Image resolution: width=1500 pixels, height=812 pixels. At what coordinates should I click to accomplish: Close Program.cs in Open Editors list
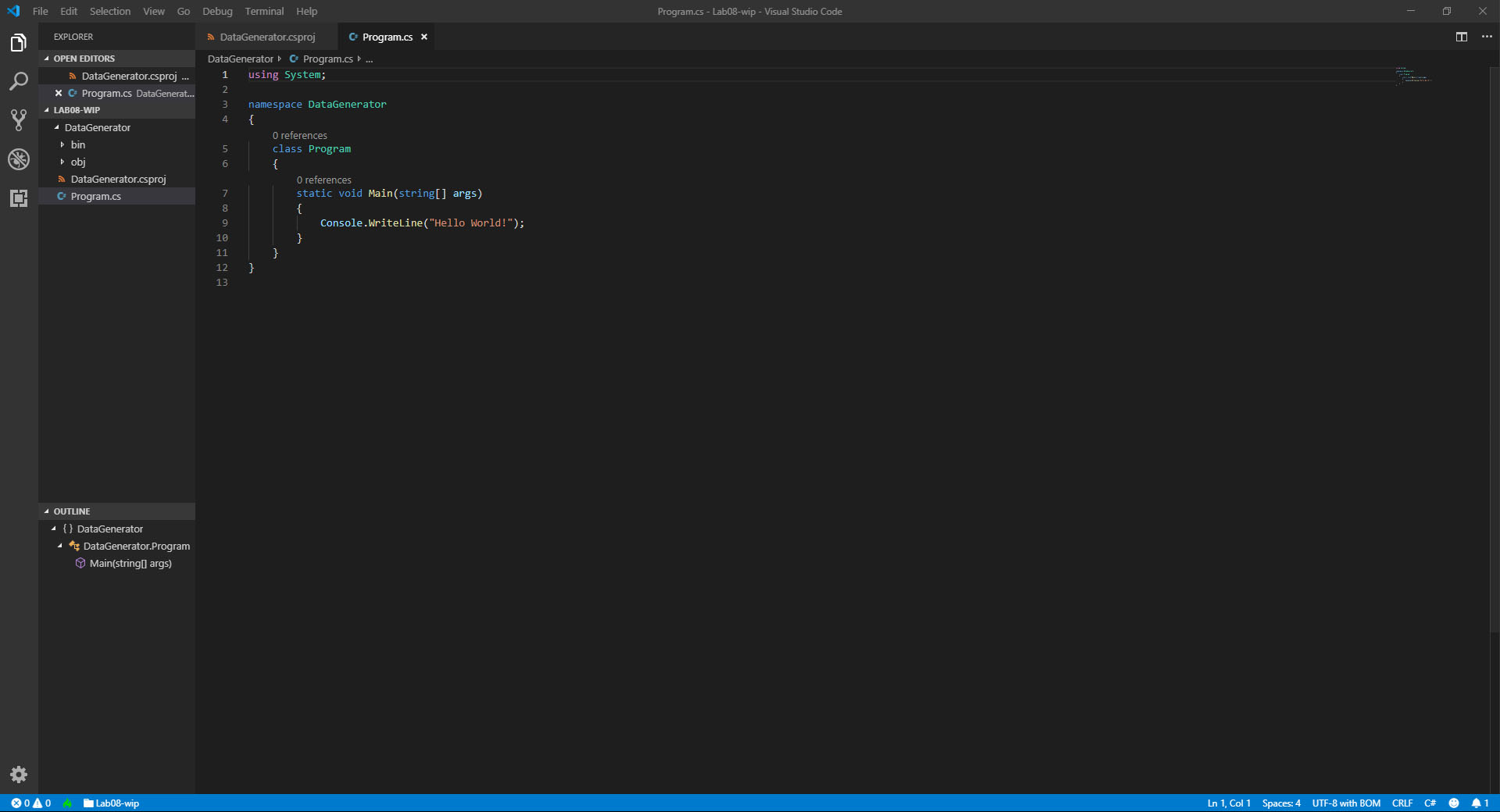coord(59,93)
